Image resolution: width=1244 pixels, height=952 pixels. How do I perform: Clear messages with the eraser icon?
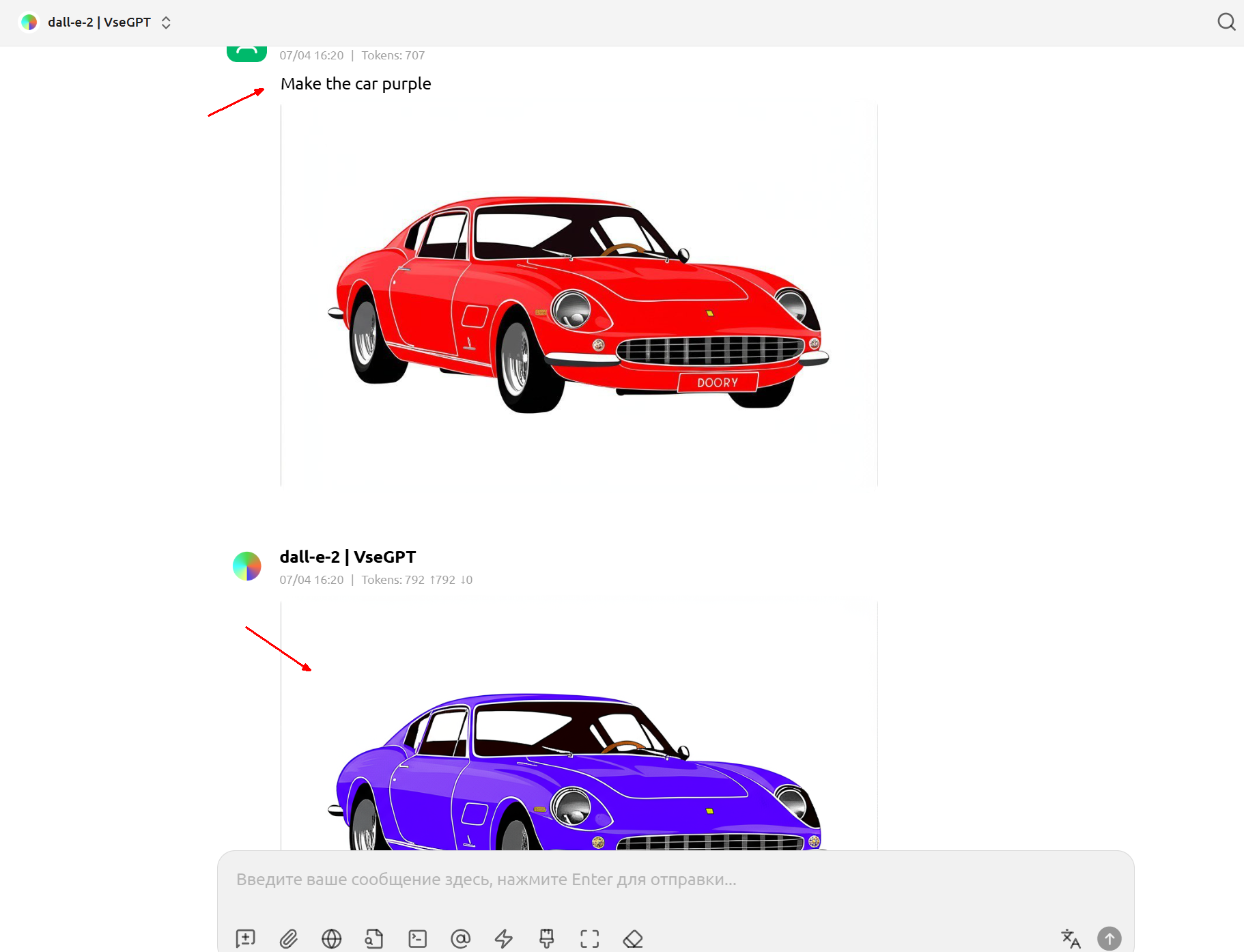pyautogui.click(x=633, y=938)
